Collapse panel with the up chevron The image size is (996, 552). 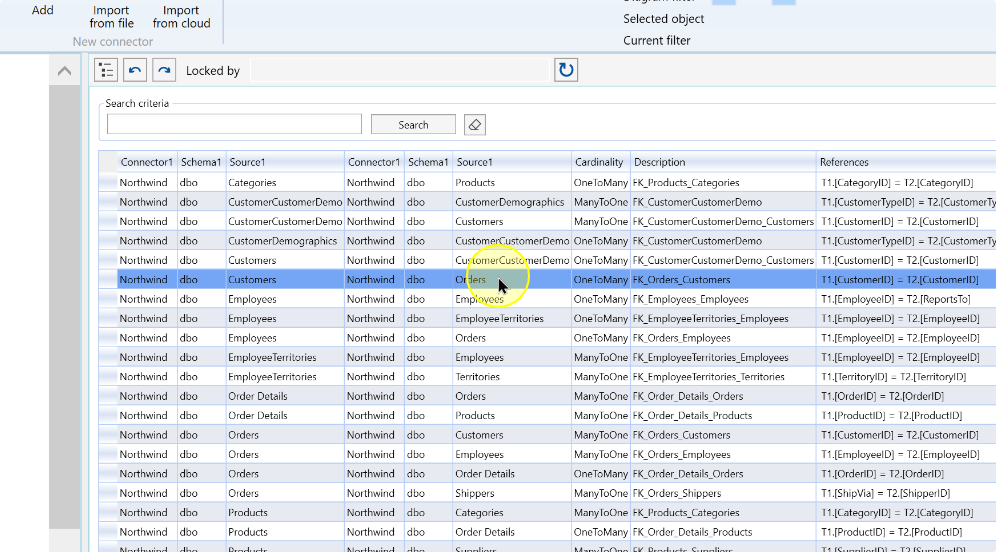click(64, 71)
